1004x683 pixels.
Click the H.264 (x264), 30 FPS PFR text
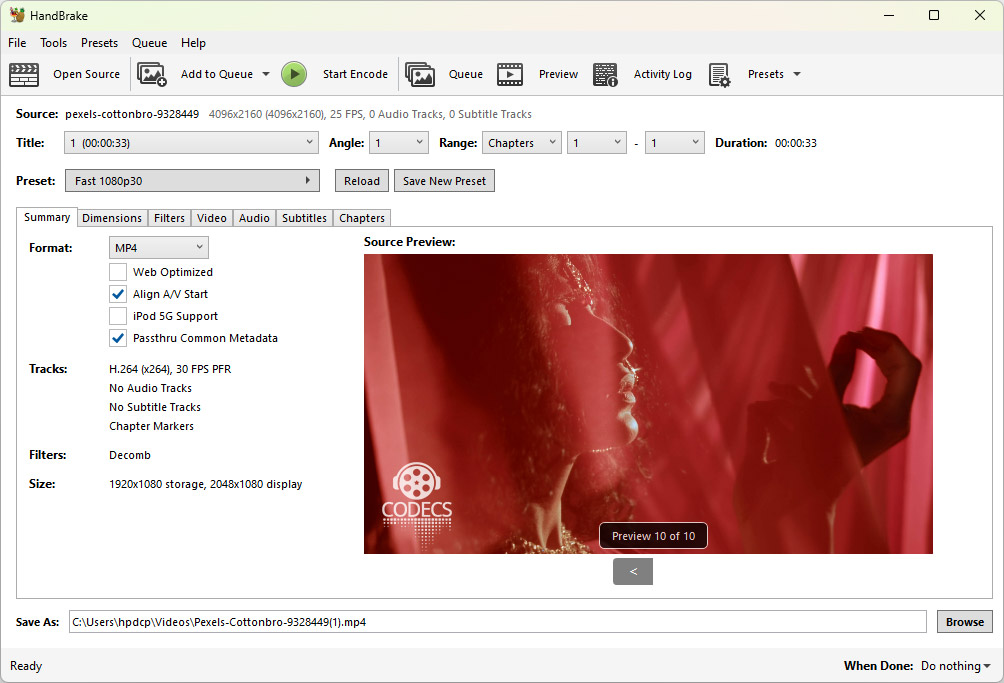(170, 369)
